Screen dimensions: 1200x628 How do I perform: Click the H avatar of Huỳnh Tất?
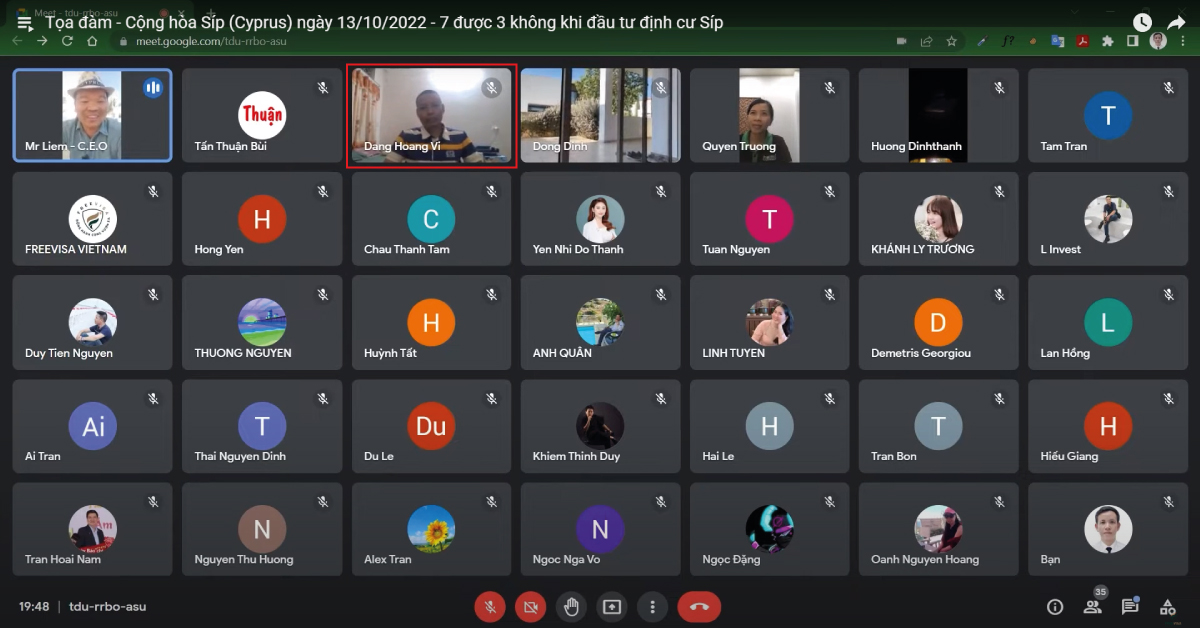pos(431,322)
